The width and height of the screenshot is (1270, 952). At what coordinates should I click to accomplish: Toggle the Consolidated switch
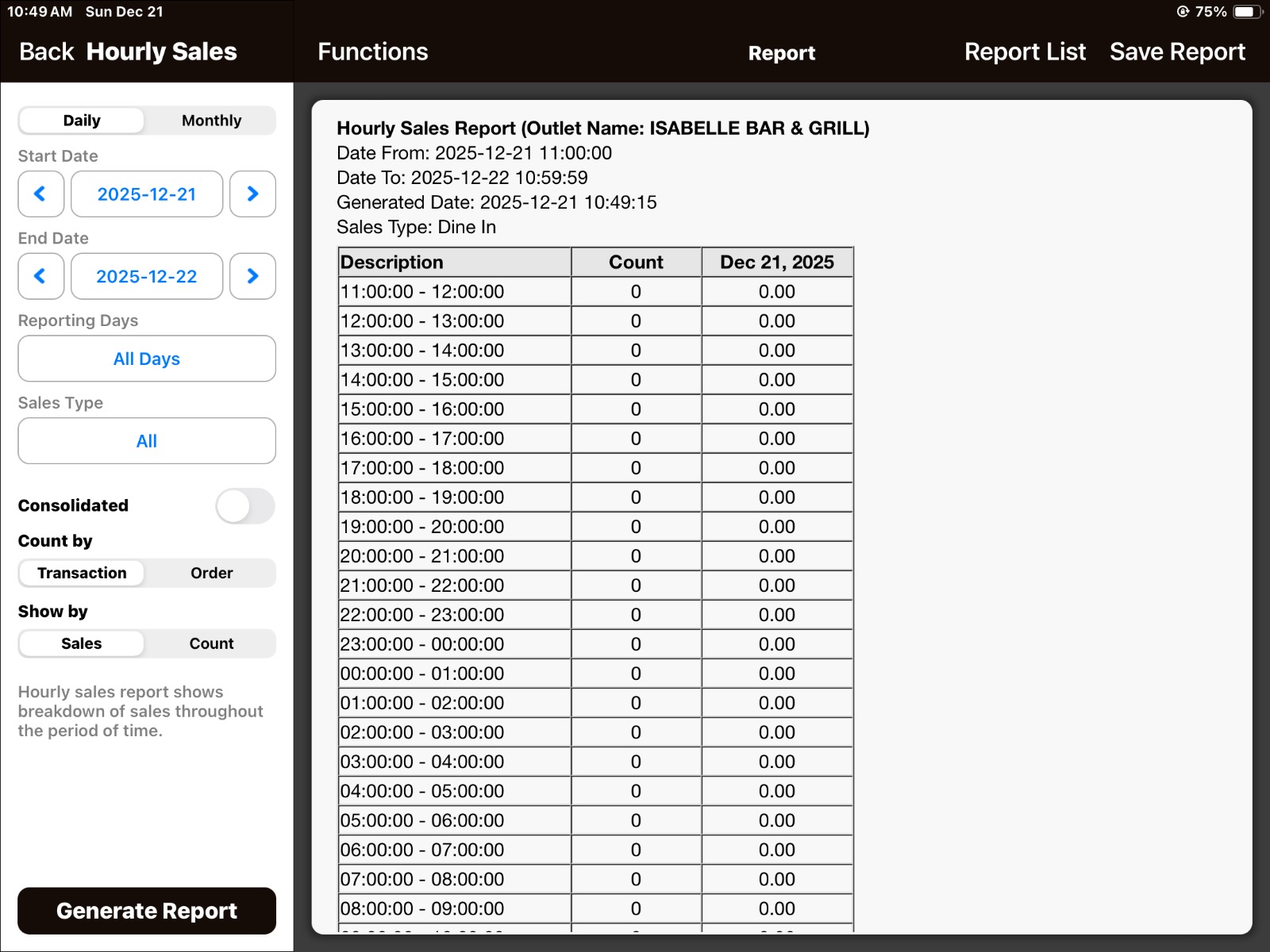(x=245, y=506)
